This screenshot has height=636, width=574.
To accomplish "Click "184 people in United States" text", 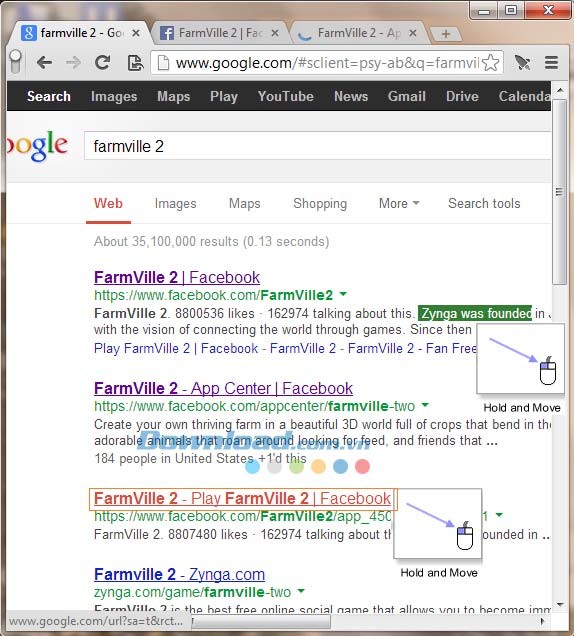I will tap(174, 459).
